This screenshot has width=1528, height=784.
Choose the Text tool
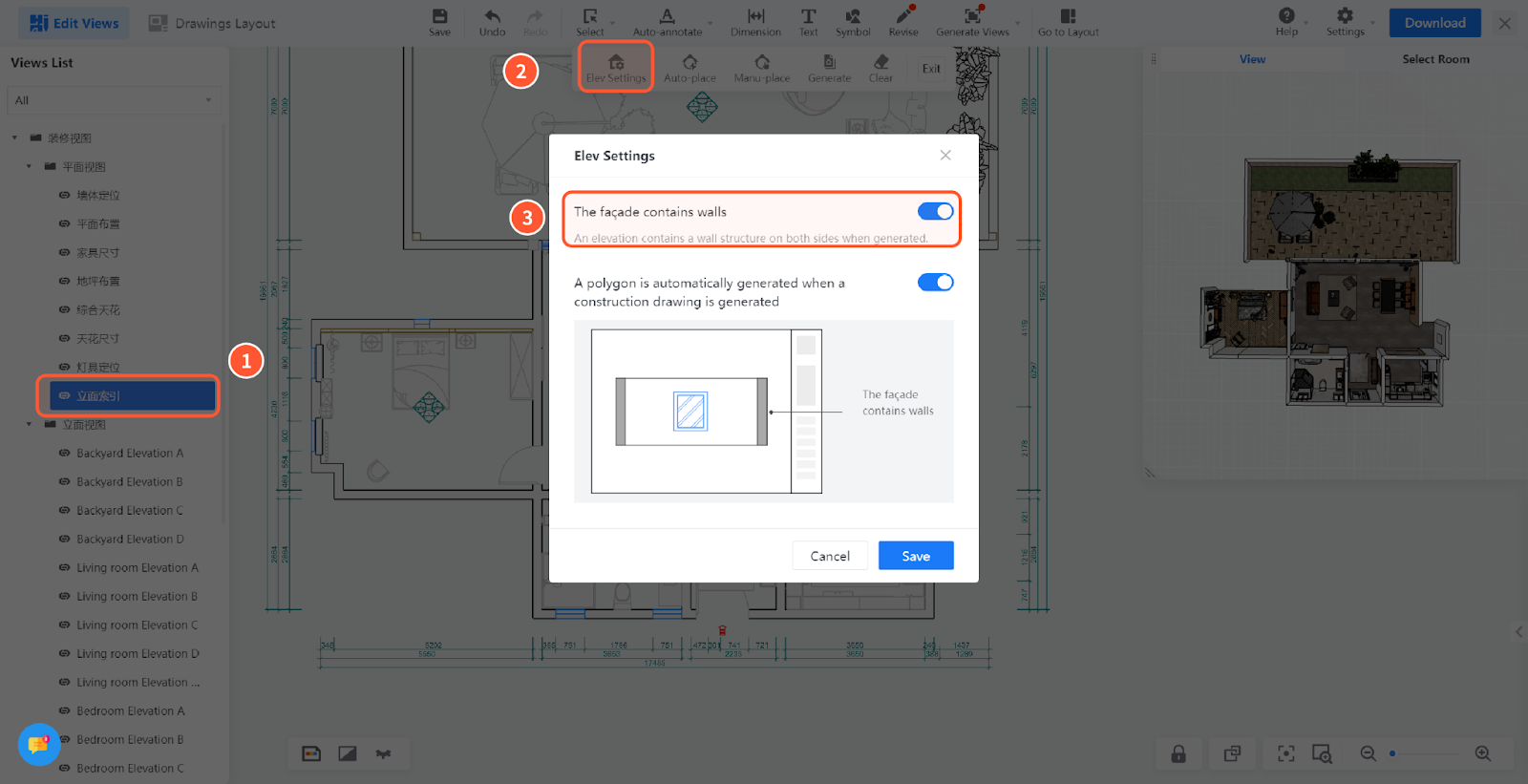[x=808, y=16]
